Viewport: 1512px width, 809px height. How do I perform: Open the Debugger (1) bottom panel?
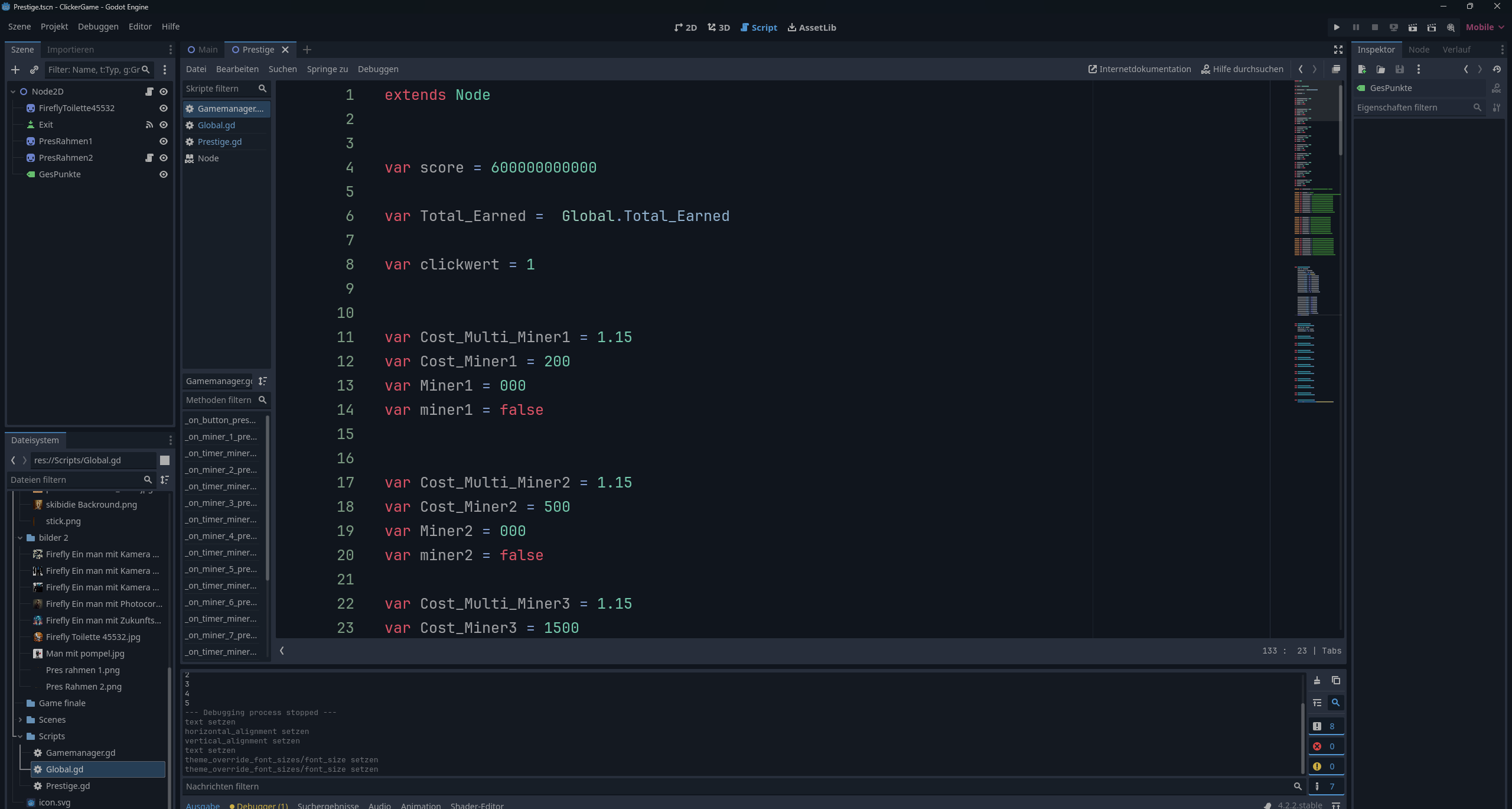tap(259, 805)
